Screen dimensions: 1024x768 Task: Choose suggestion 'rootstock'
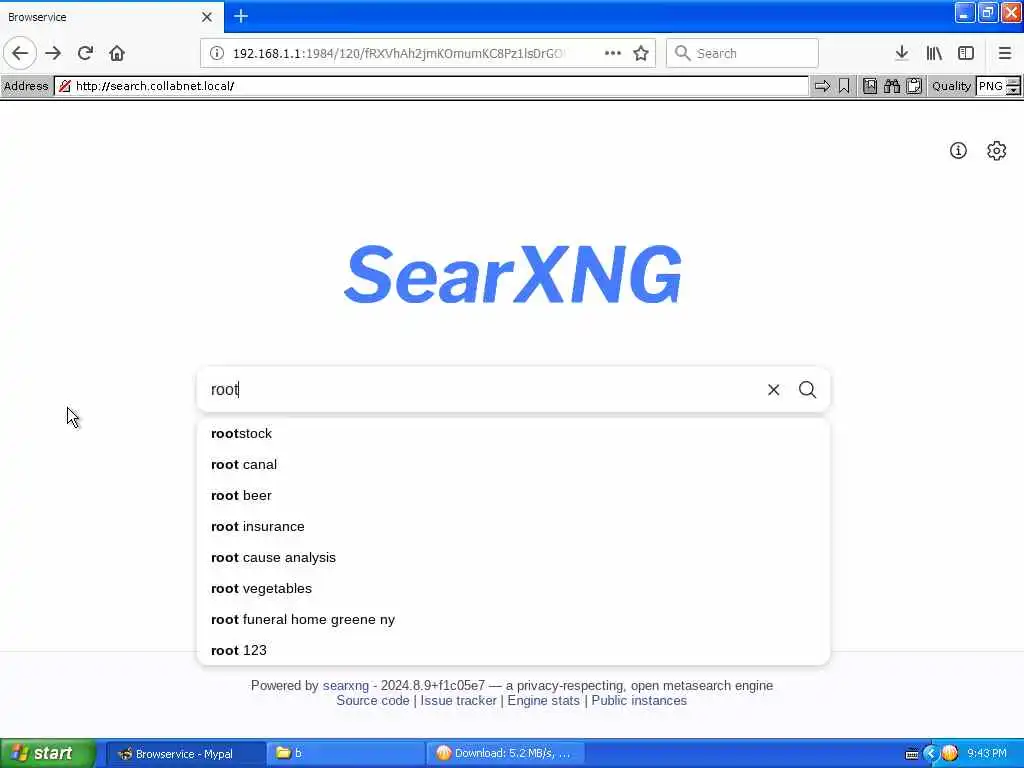click(x=513, y=434)
